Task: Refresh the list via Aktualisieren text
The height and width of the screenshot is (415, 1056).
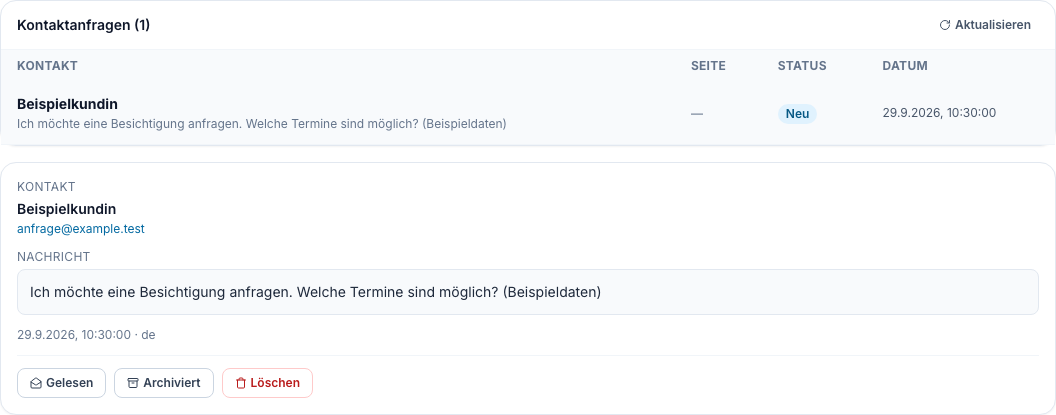Action: (993, 25)
